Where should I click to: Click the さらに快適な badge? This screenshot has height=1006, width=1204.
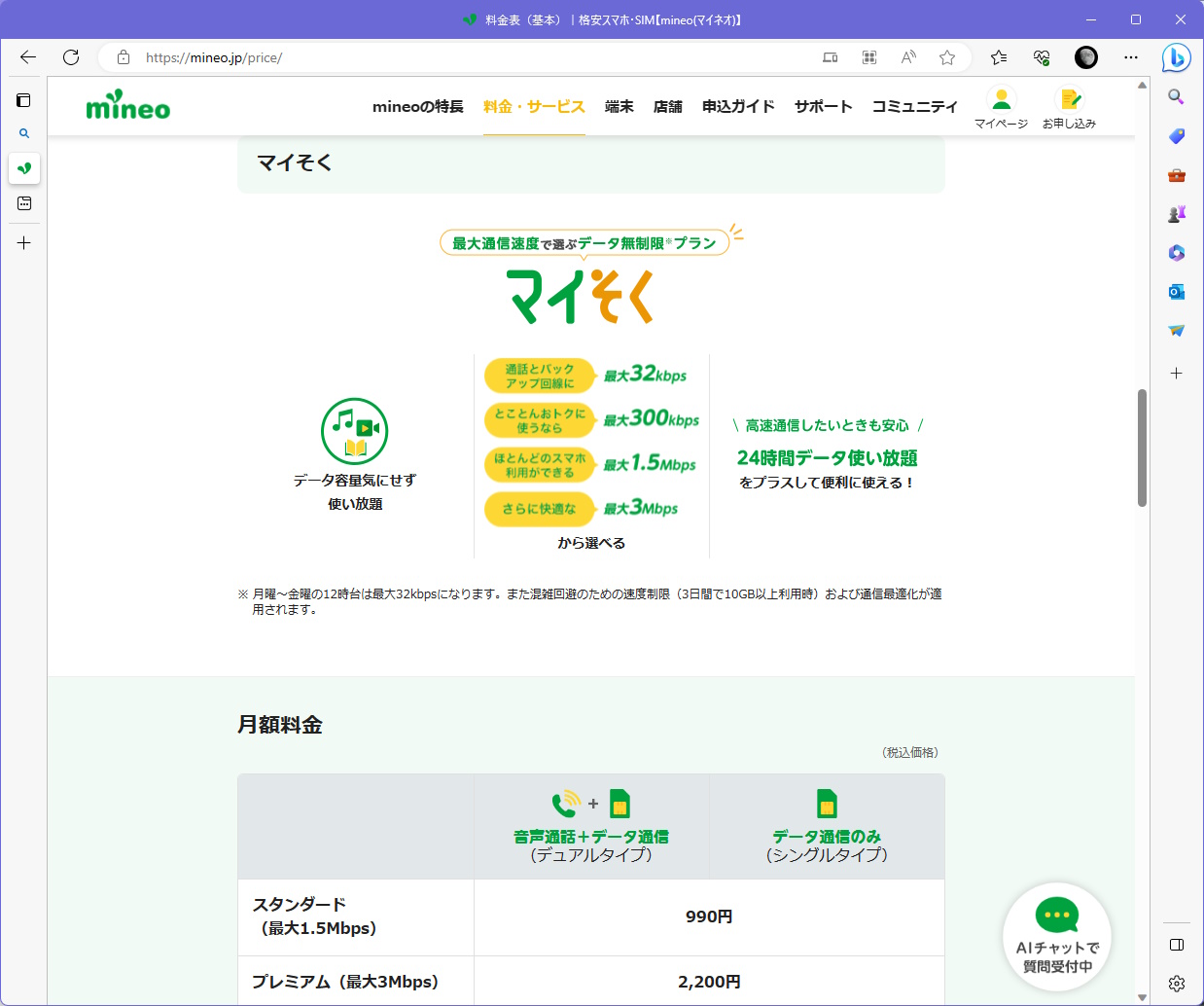click(x=540, y=509)
